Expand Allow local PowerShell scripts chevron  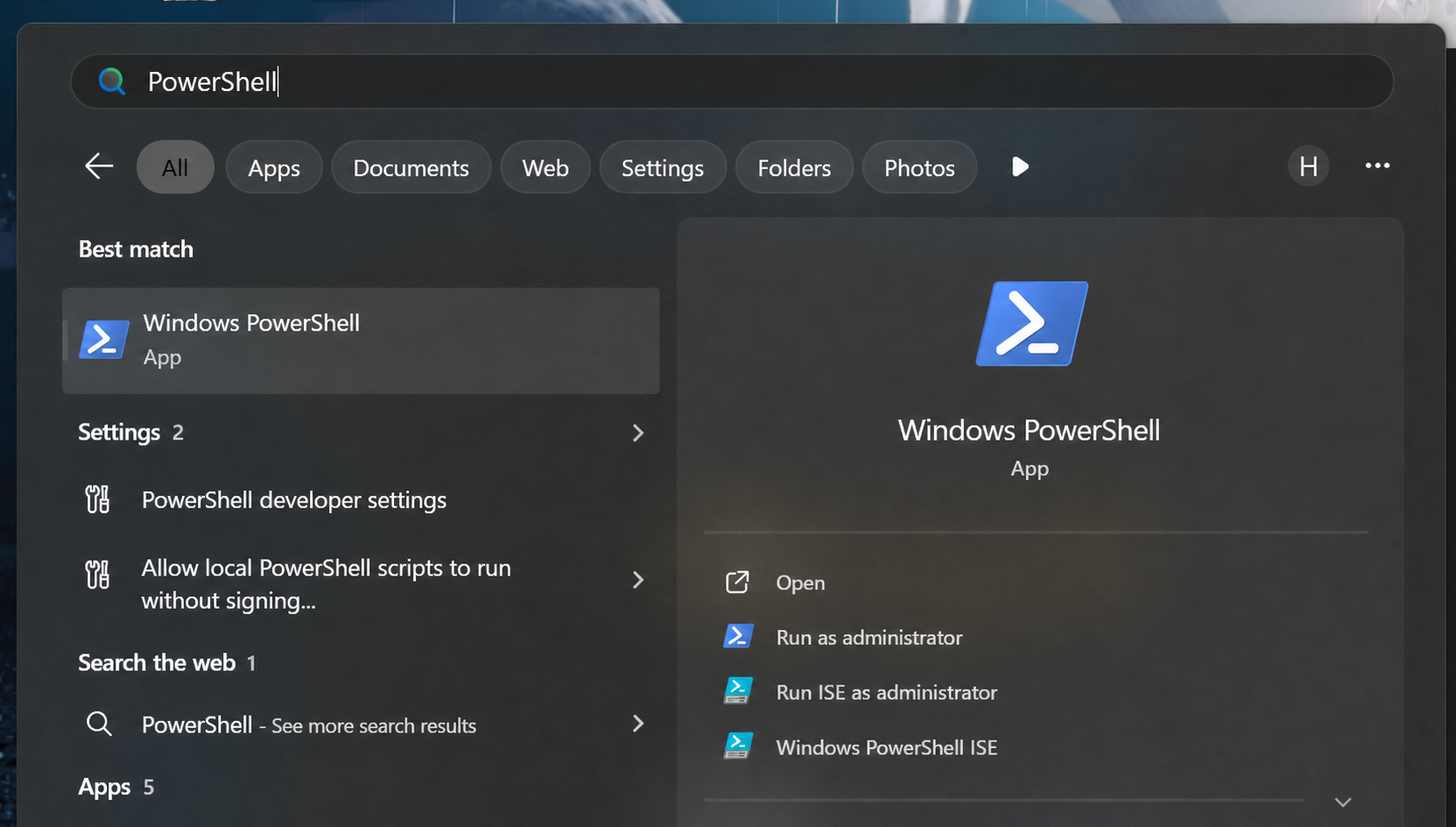tap(638, 580)
